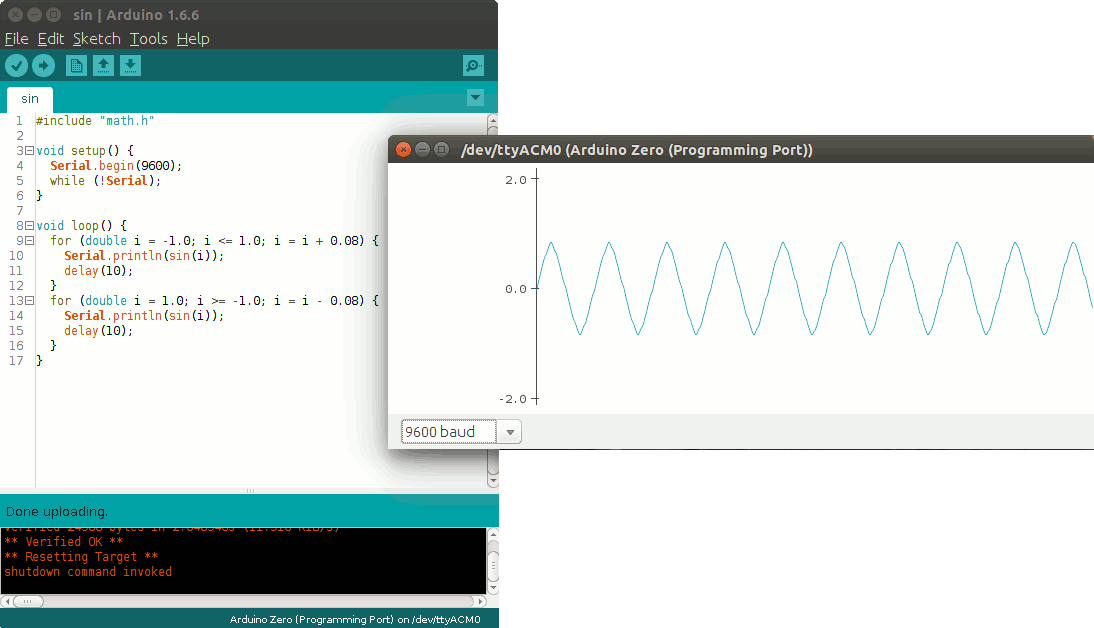Click the console scrollbar up arrow
1094x628 pixels.
[x=493, y=534]
